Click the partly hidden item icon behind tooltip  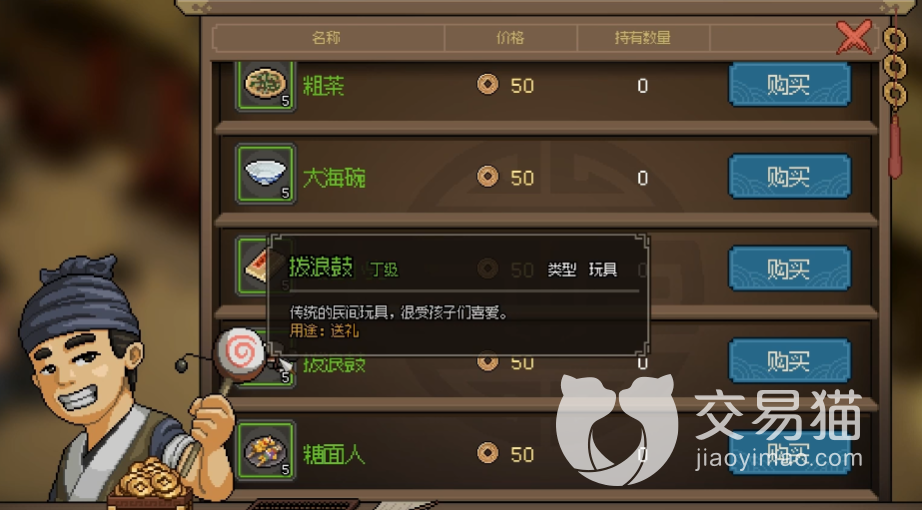[x=253, y=266]
